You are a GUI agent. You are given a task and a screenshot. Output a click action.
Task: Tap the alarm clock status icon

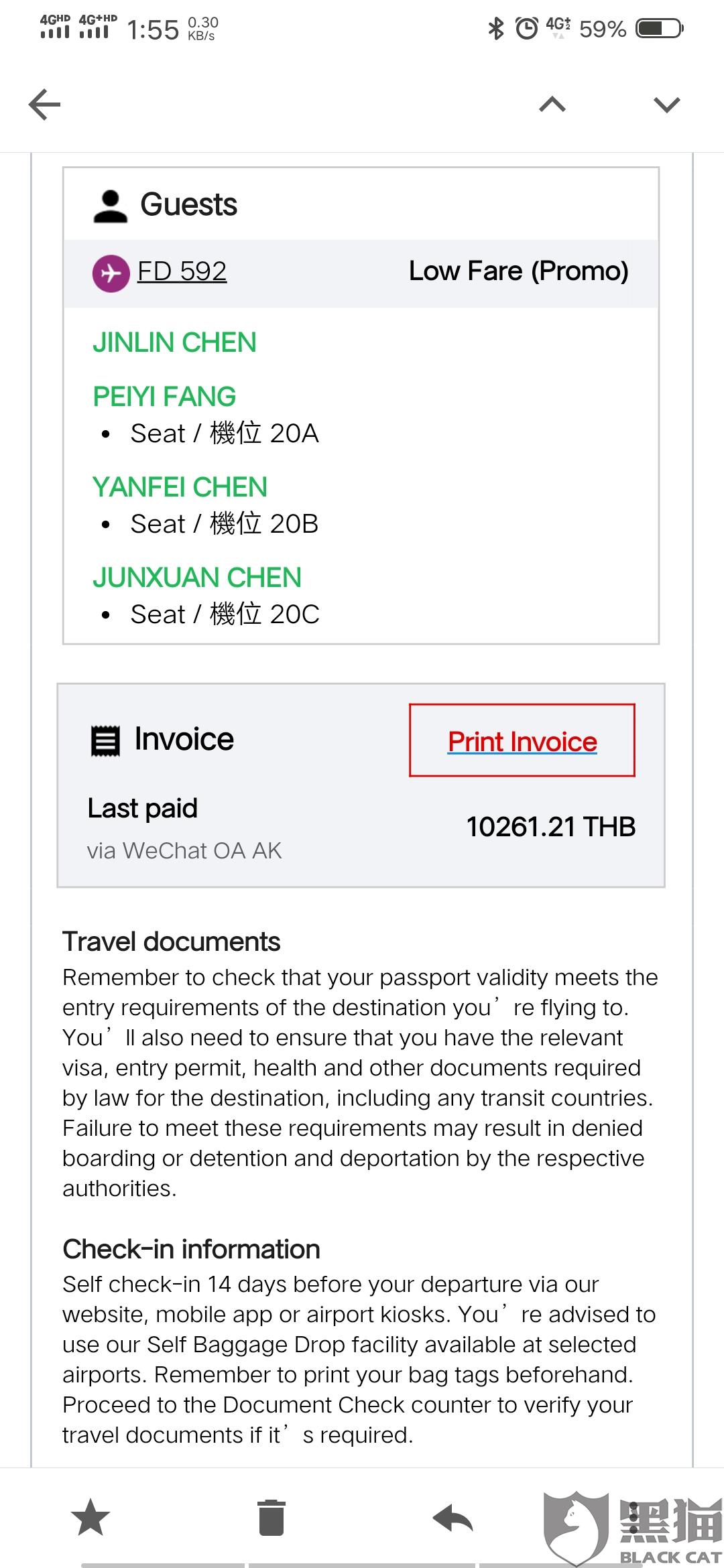coord(527,29)
